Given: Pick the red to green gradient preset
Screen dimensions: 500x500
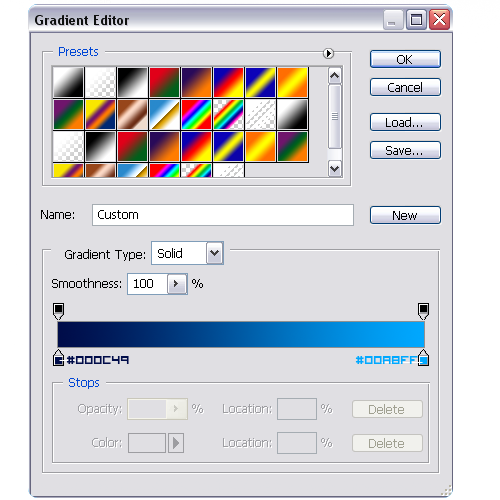Looking at the screenshot, I should 164,82.
